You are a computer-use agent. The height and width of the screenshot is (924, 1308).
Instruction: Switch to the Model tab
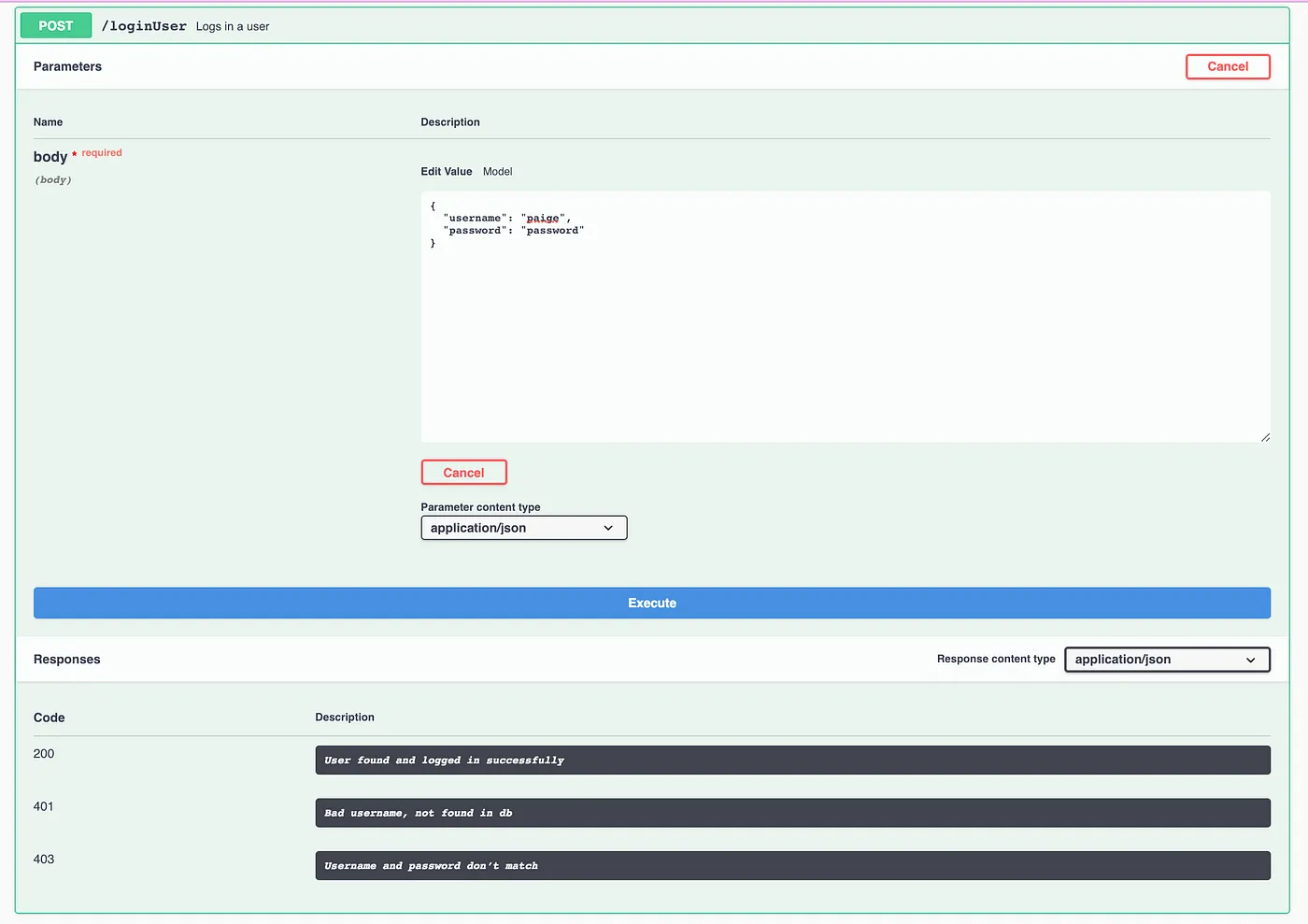click(497, 171)
